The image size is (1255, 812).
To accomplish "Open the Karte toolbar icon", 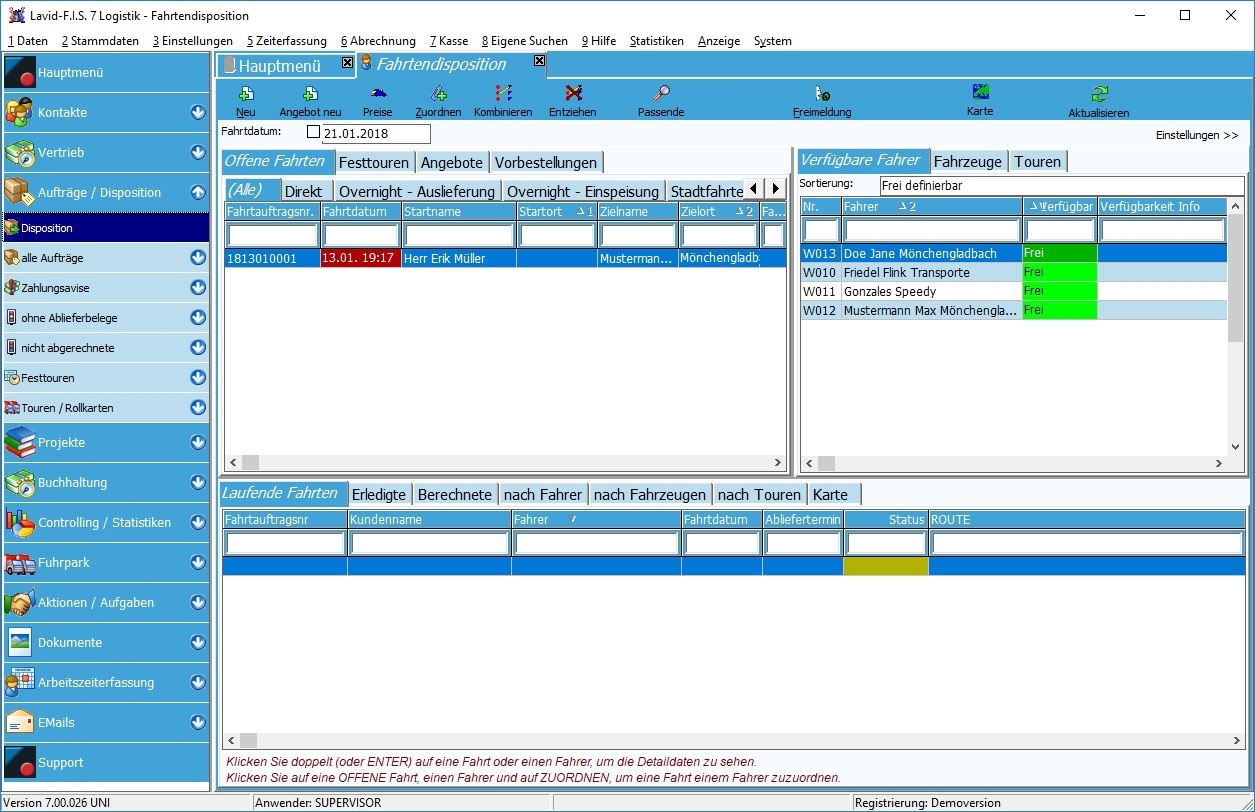I will click(980, 92).
